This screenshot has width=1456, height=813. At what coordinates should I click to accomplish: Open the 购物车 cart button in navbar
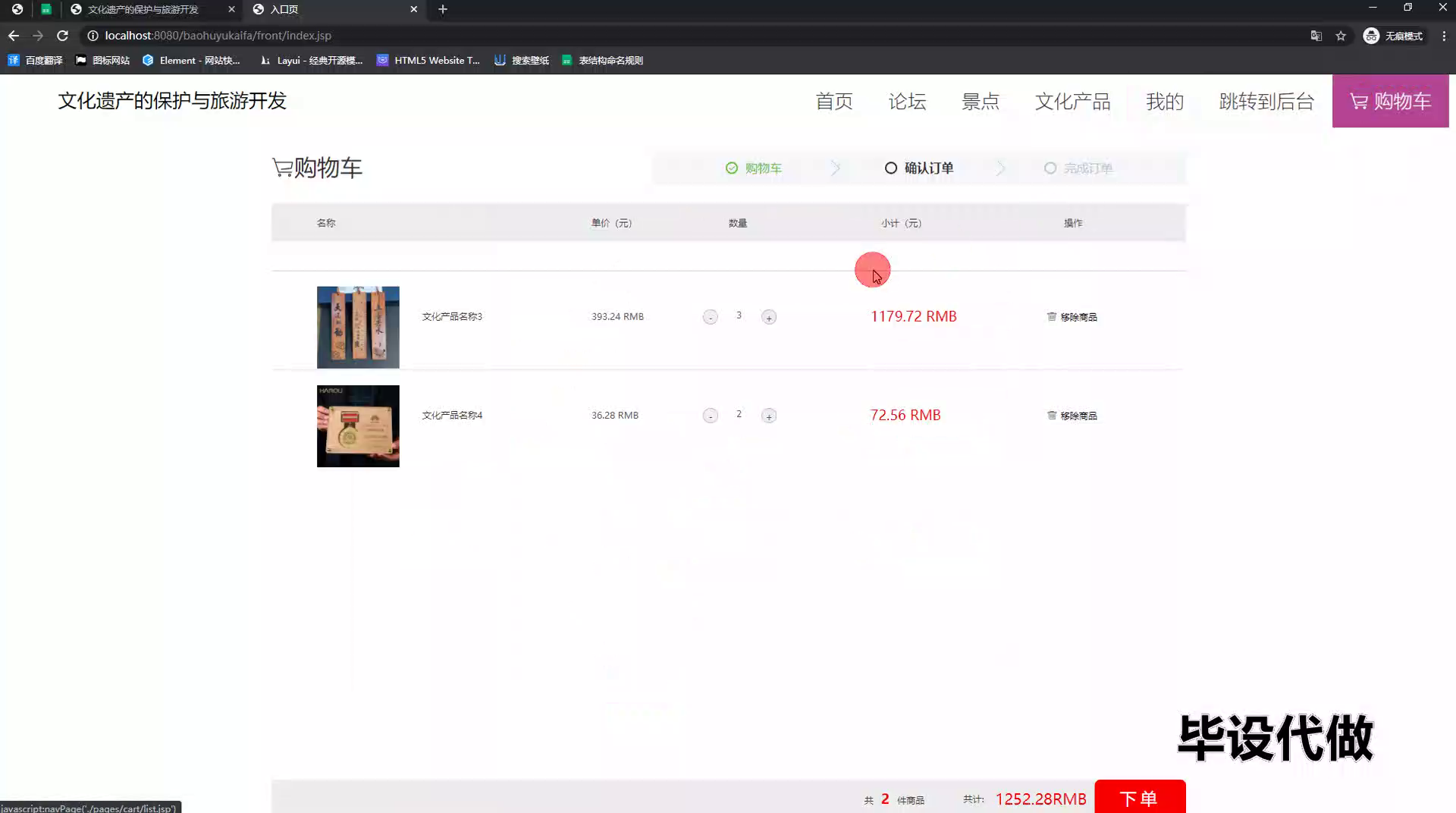point(1390,101)
